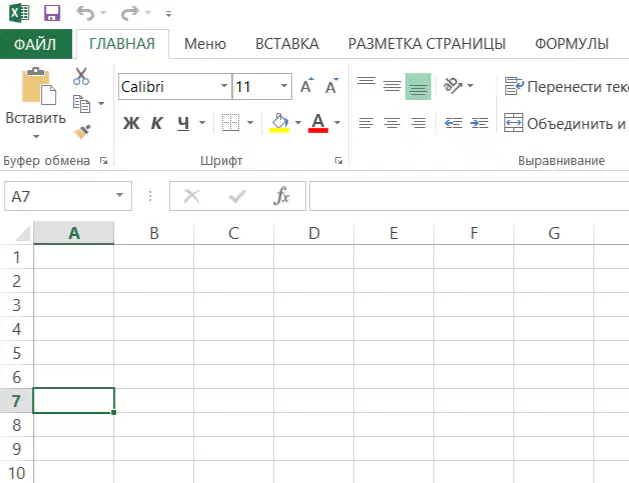Open the Customize Quick Access Toolbar dropdown
Image resolution: width=629 pixels, height=483 pixels.
click(168, 14)
